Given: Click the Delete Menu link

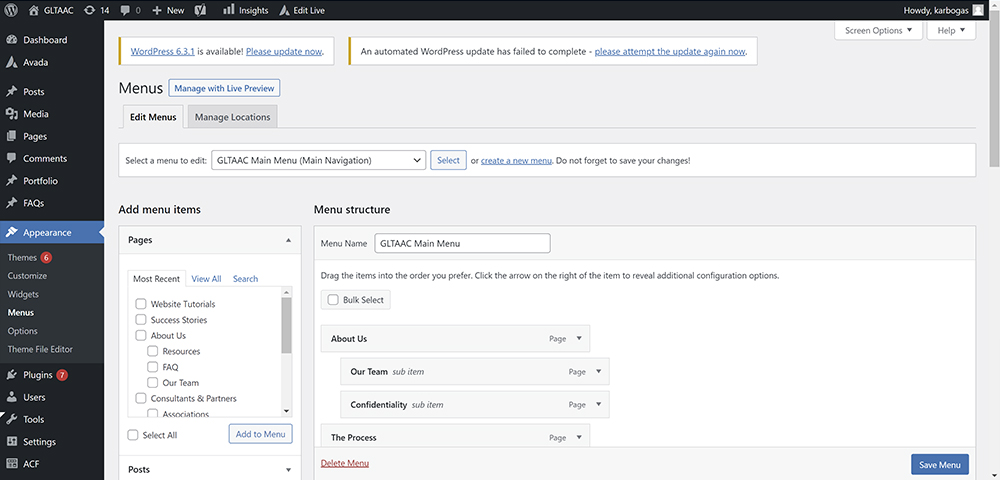Looking at the screenshot, I should (x=344, y=463).
